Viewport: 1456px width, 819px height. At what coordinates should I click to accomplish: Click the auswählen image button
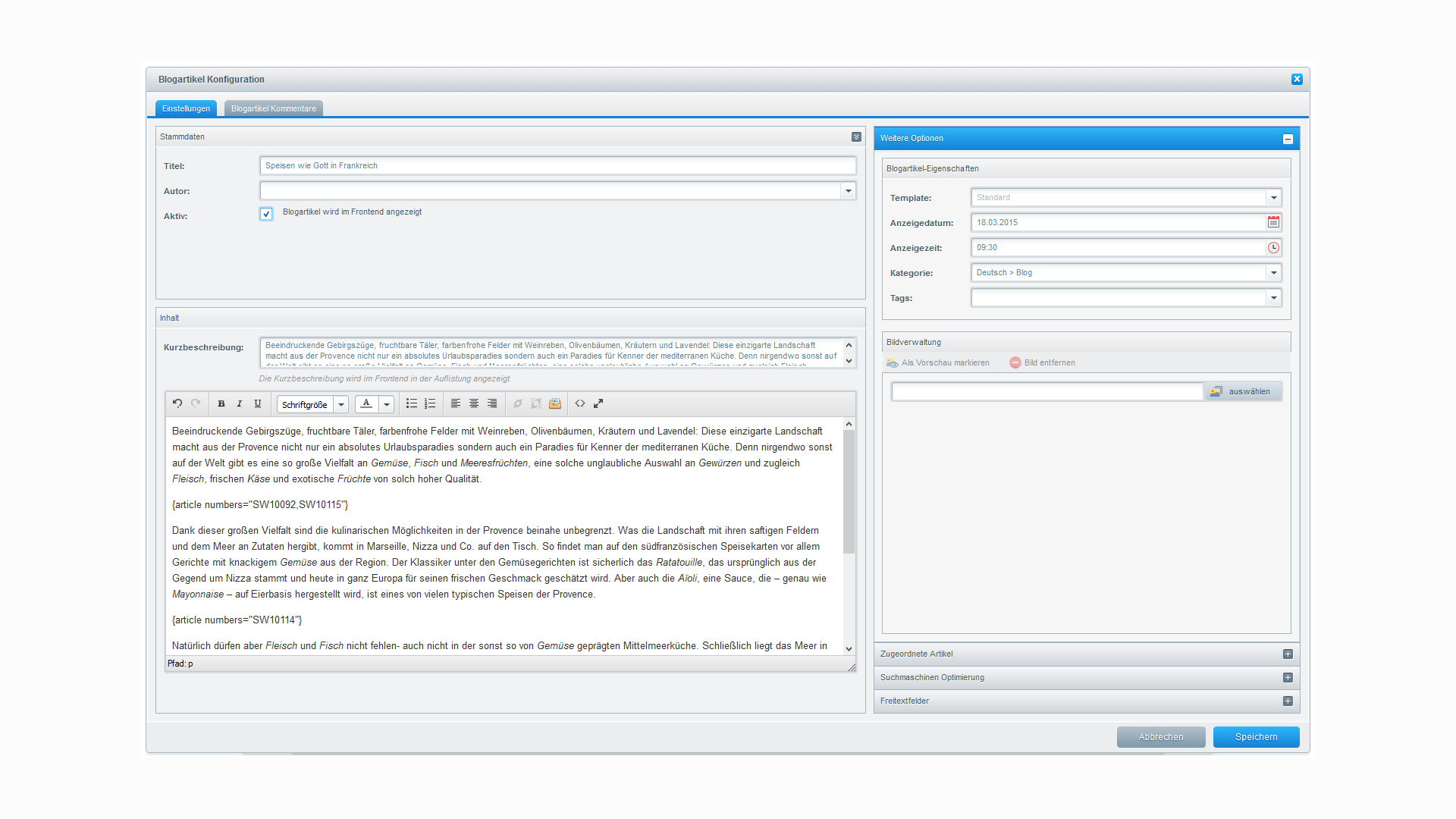click(x=1243, y=391)
